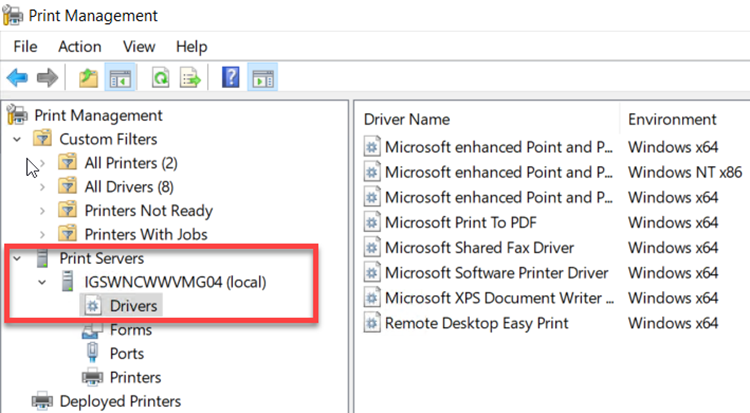Viewport: 750px width, 413px height.
Task: Expand the Printers Not Ready filter
Action: pyautogui.click(x=42, y=210)
